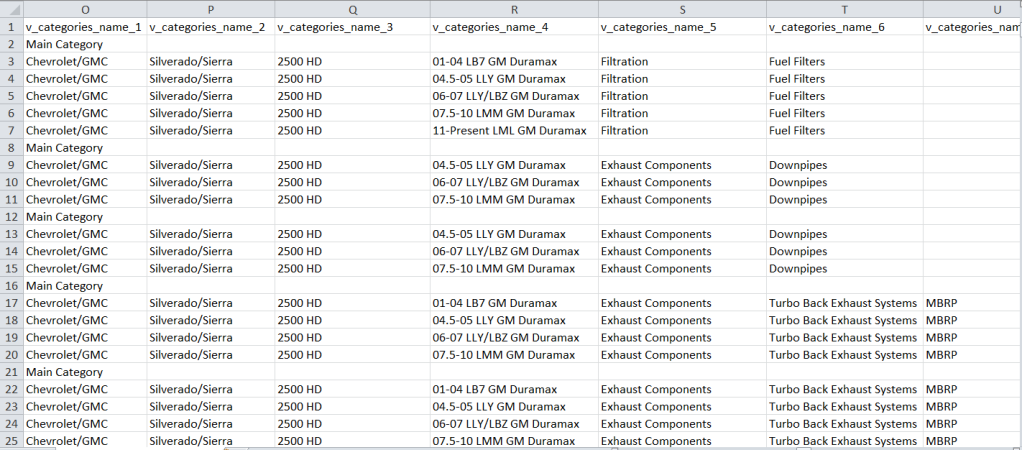The width and height of the screenshot is (1022, 450).
Task: Click Fuel Filters cell in row 6
Action: 845,113
